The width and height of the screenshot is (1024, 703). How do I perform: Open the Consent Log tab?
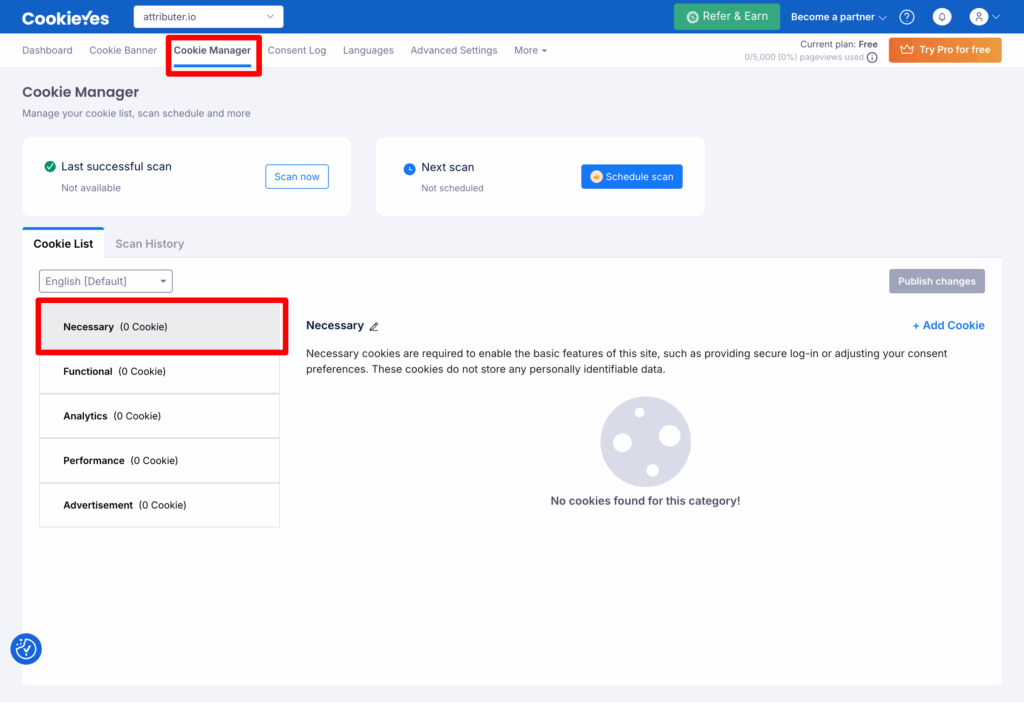tap(297, 50)
